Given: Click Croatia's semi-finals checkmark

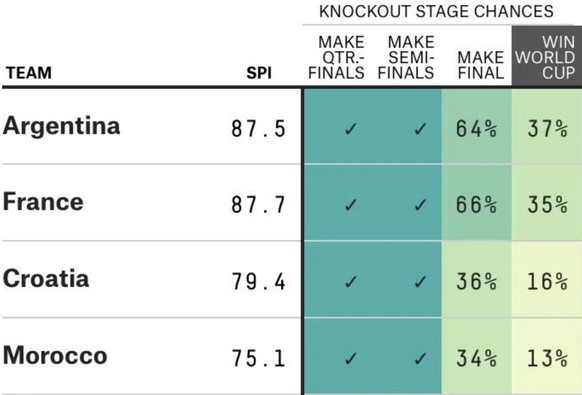Looking at the screenshot, I should click(x=420, y=282).
